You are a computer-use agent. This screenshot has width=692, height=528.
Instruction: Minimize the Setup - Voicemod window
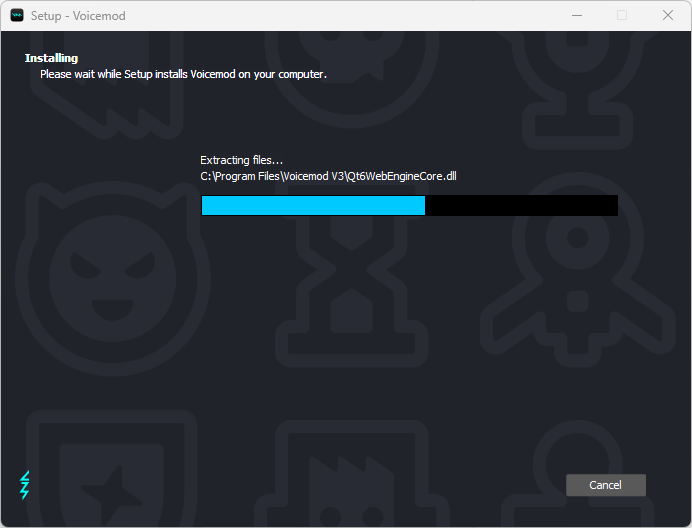click(x=577, y=15)
